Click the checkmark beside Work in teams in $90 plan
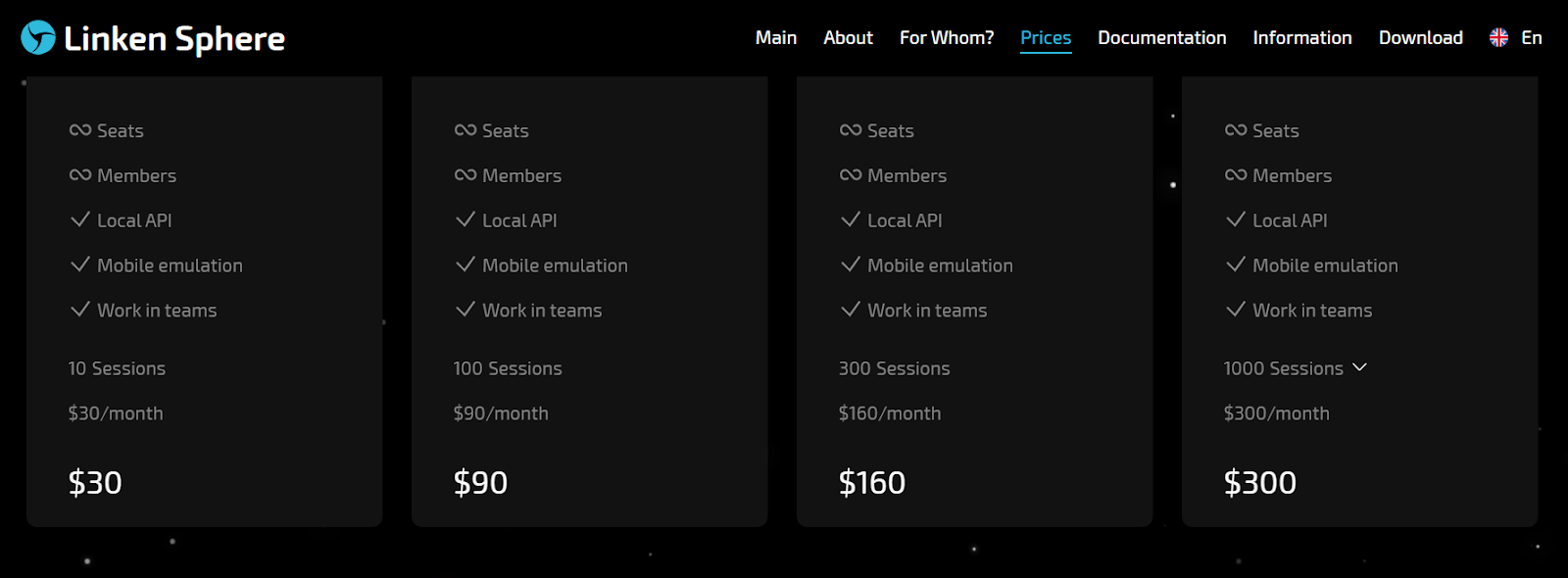Image resolution: width=1568 pixels, height=578 pixels. [x=465, y=310]
